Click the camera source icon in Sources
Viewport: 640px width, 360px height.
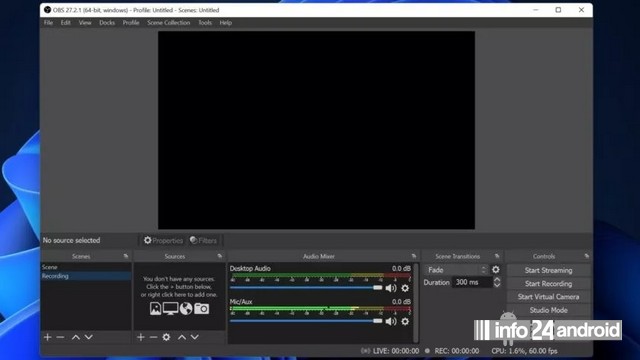click(x=201, y=309)
